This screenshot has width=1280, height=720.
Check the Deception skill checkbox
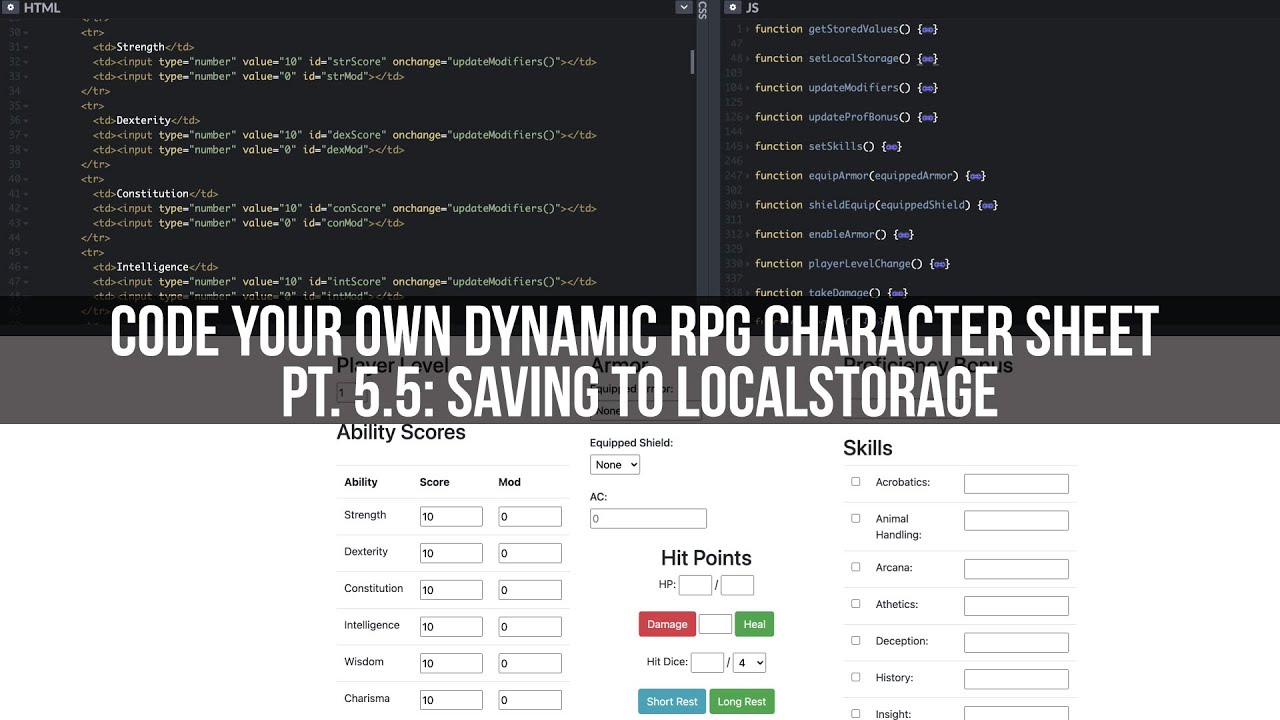tap(855, 640)
